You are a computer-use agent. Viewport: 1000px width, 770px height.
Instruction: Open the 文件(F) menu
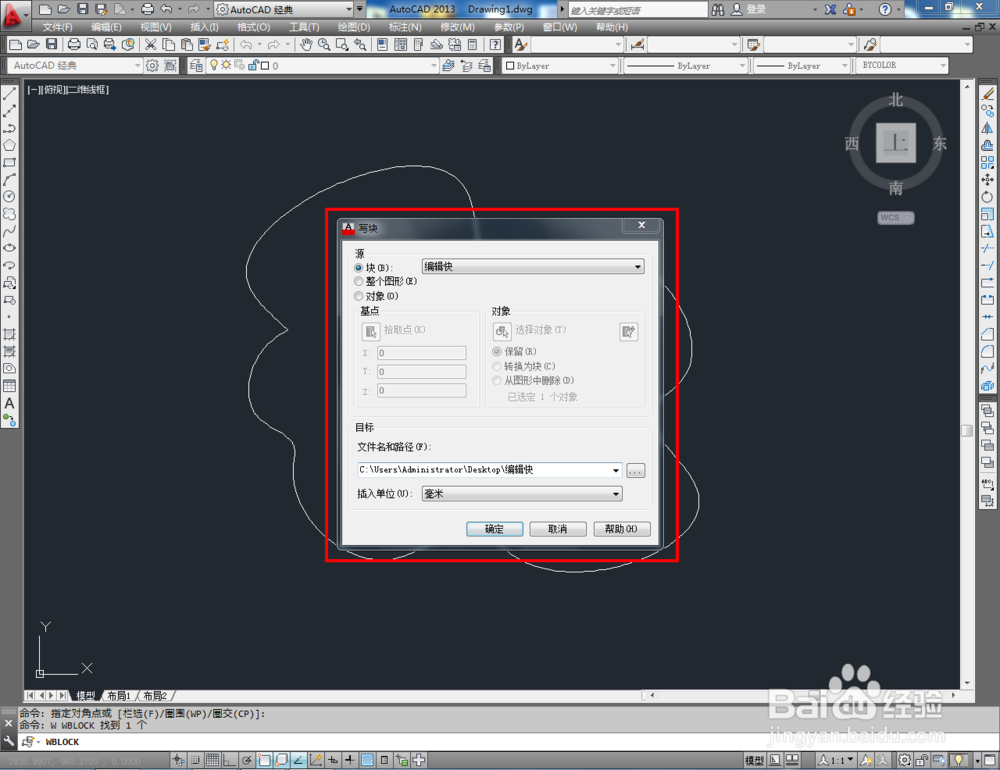[57, 27]
